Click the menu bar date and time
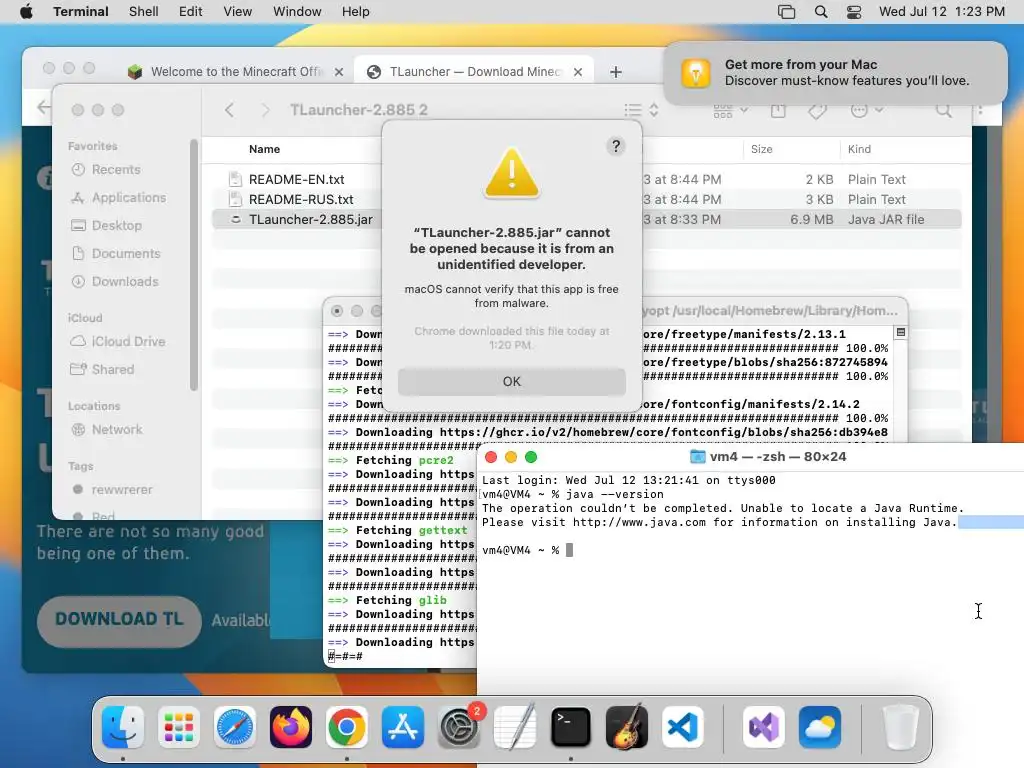 point(942,12)
